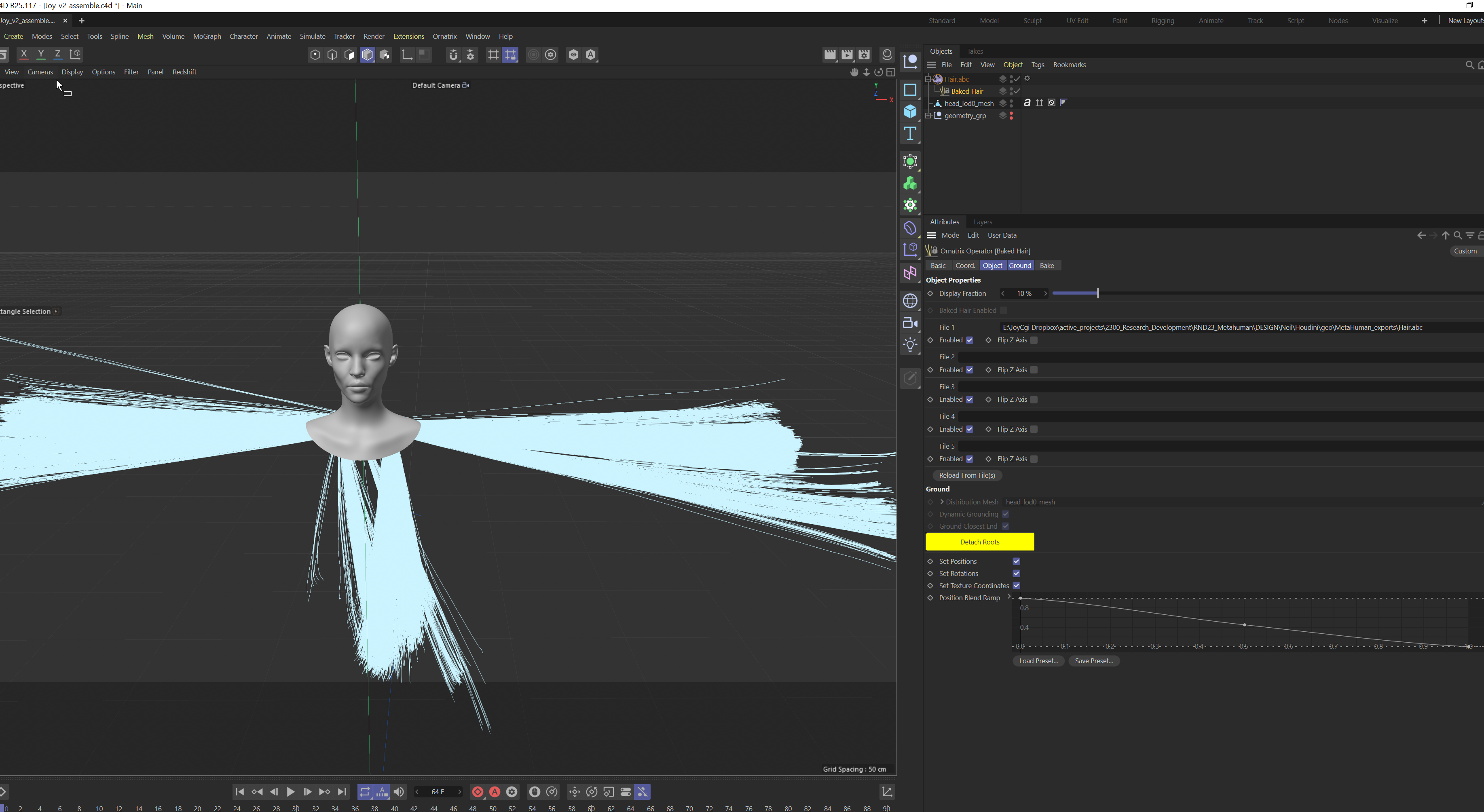Screen dimensions: 1484x812
Task: Go to start of timeline
Action: click(240, 792)
